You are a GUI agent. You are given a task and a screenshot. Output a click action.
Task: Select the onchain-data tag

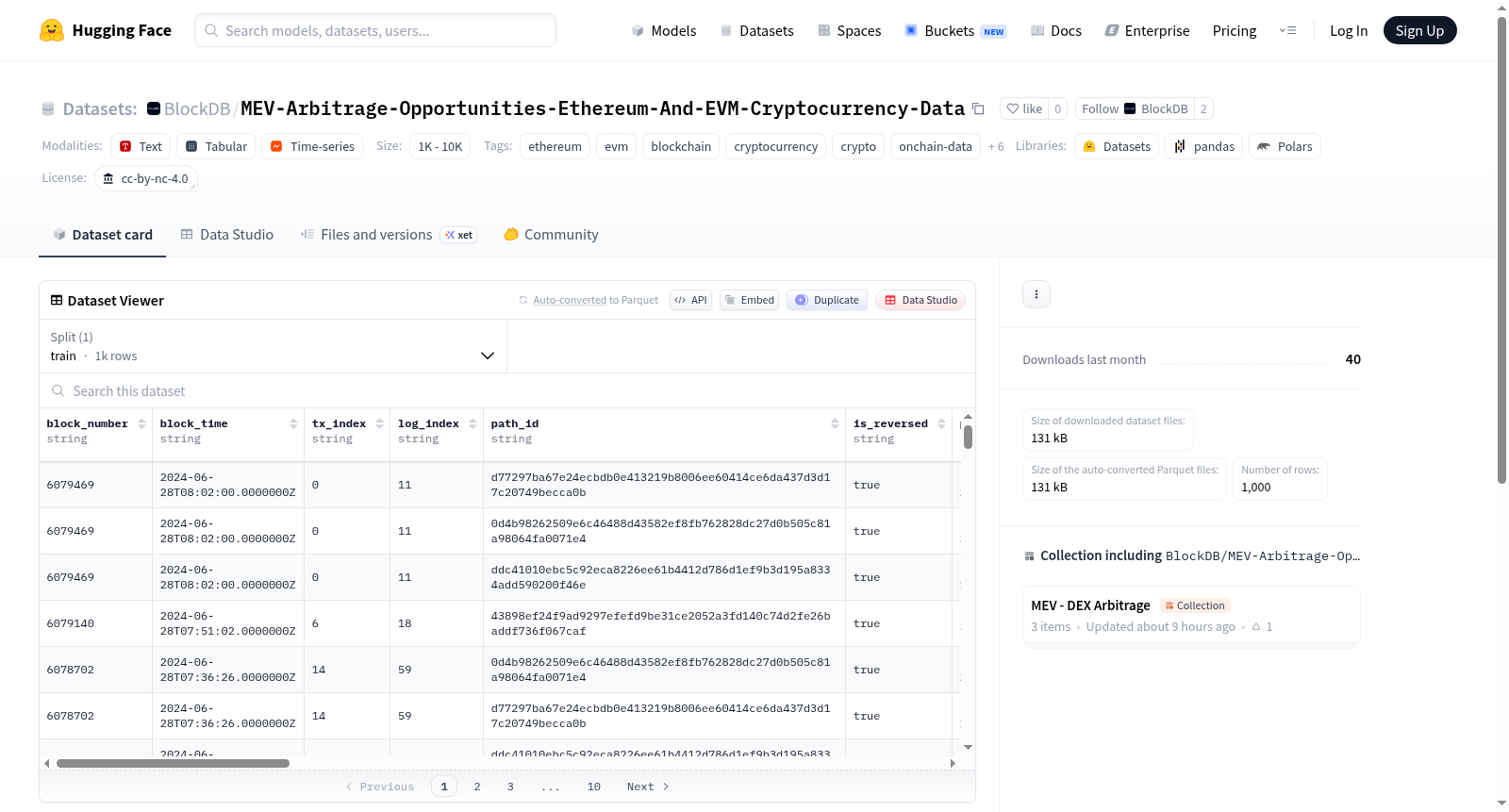click(936, 147)
